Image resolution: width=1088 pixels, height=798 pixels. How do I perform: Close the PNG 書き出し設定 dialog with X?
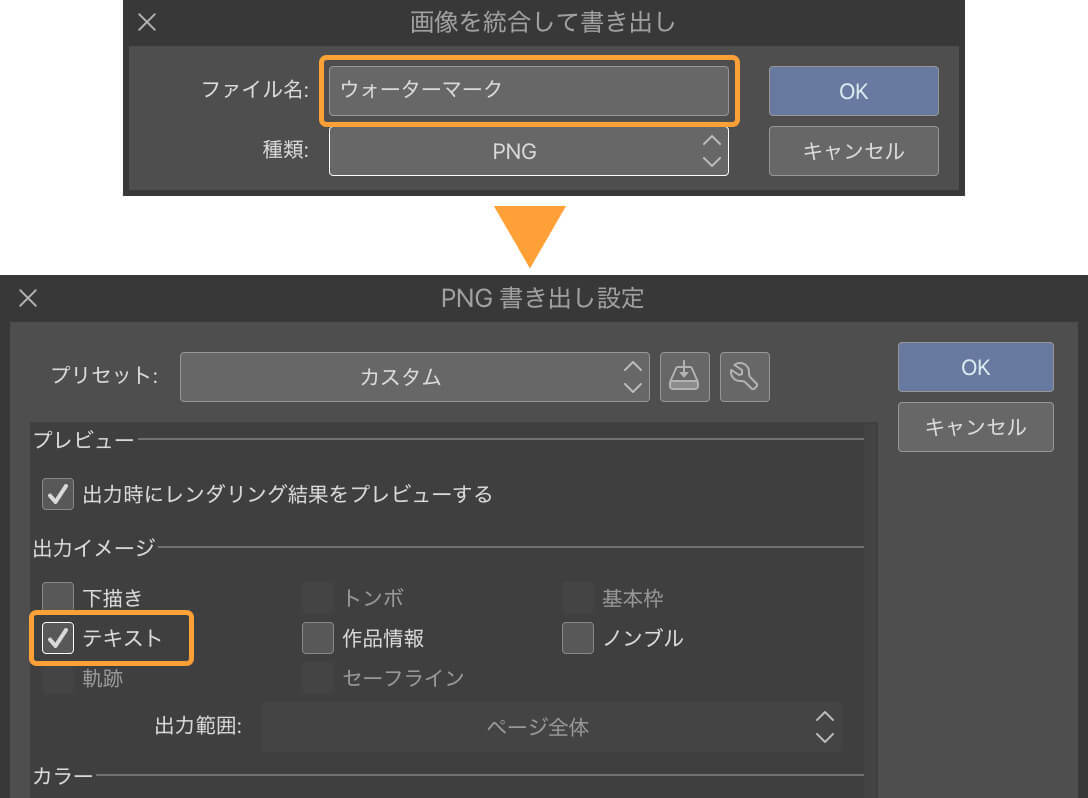[28, 297]
